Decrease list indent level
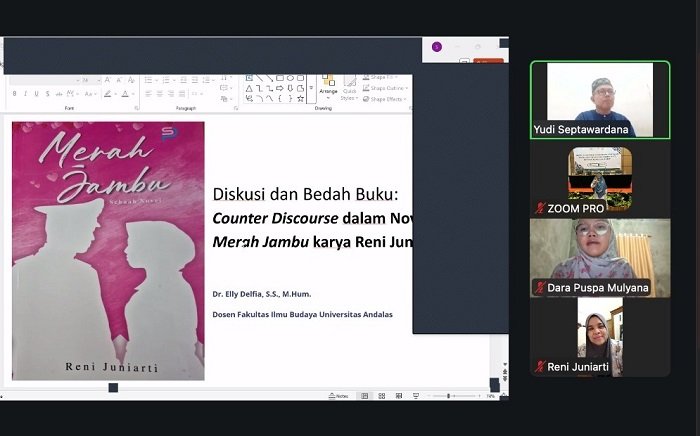Image resolution: width=700 pixels, height=436 pixels. [183, 80]
